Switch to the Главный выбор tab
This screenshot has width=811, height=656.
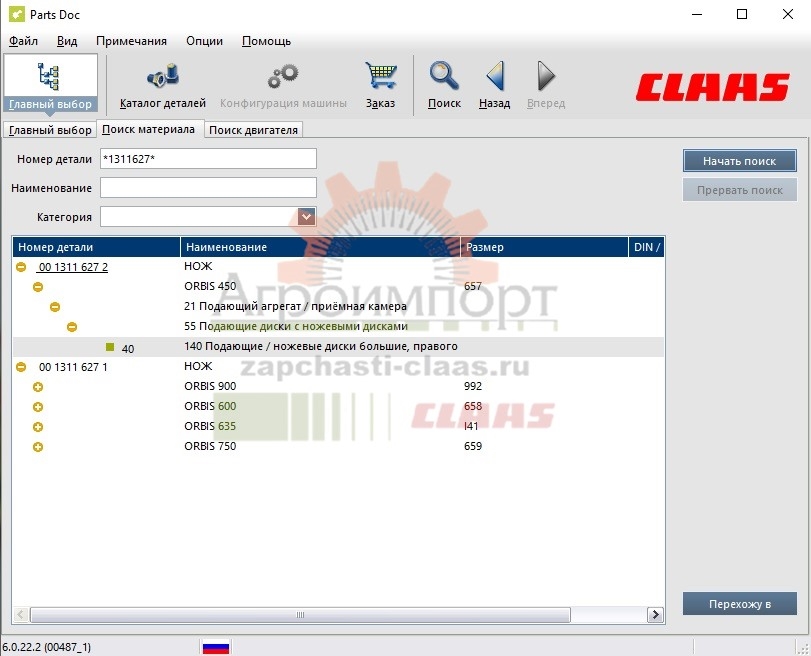tap(50, 130)
